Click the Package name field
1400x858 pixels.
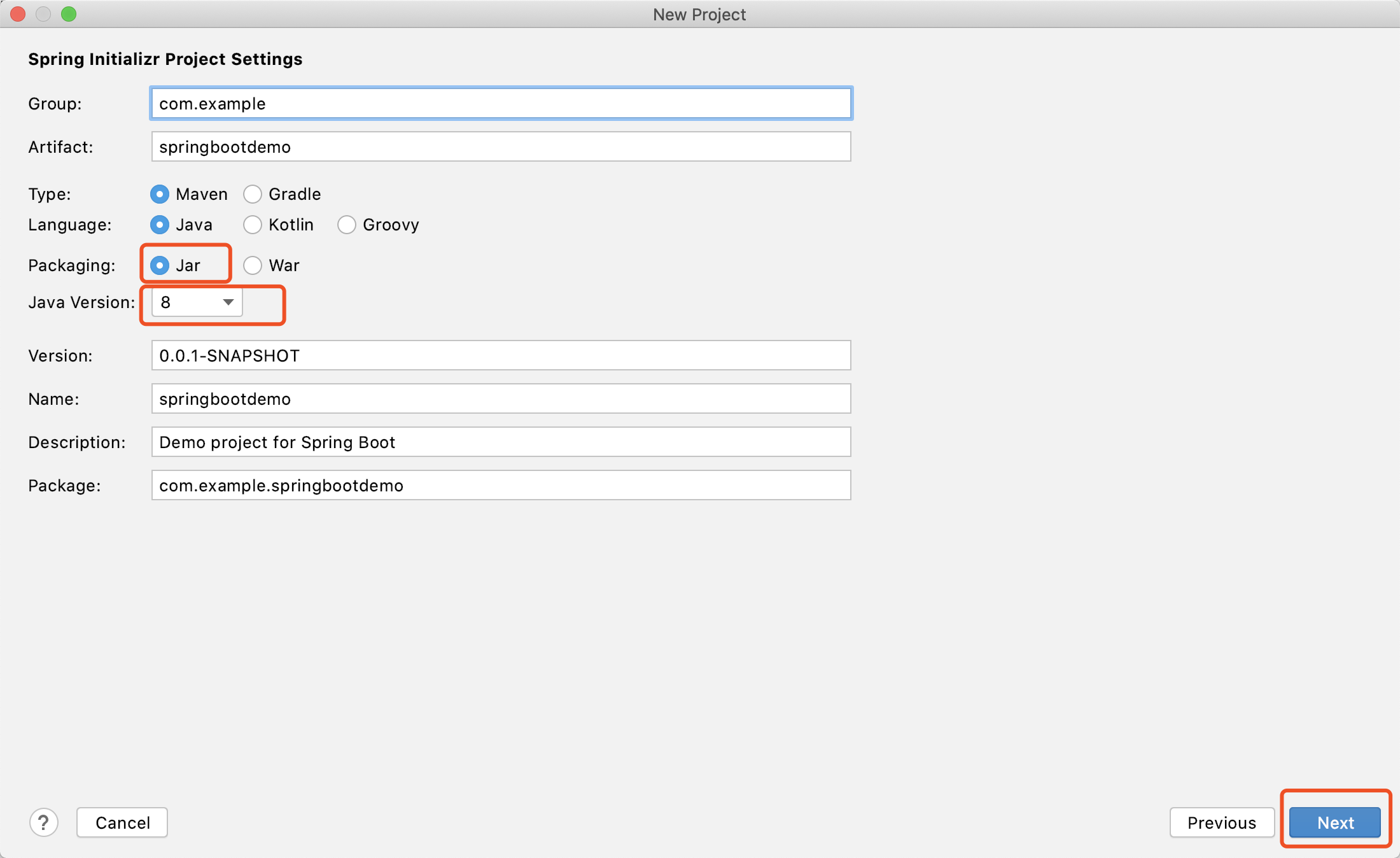(x=501, y=486)
